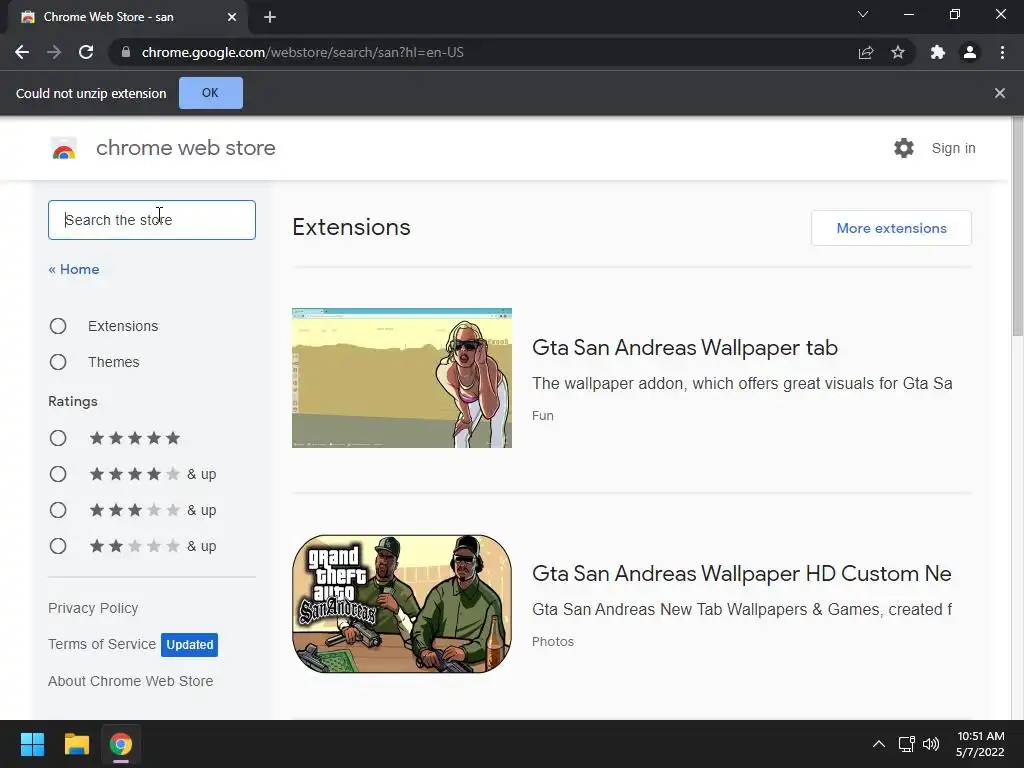Click the Chrome taskbar icon
The image size is (1024, 768).
click(x=121, y=744)
